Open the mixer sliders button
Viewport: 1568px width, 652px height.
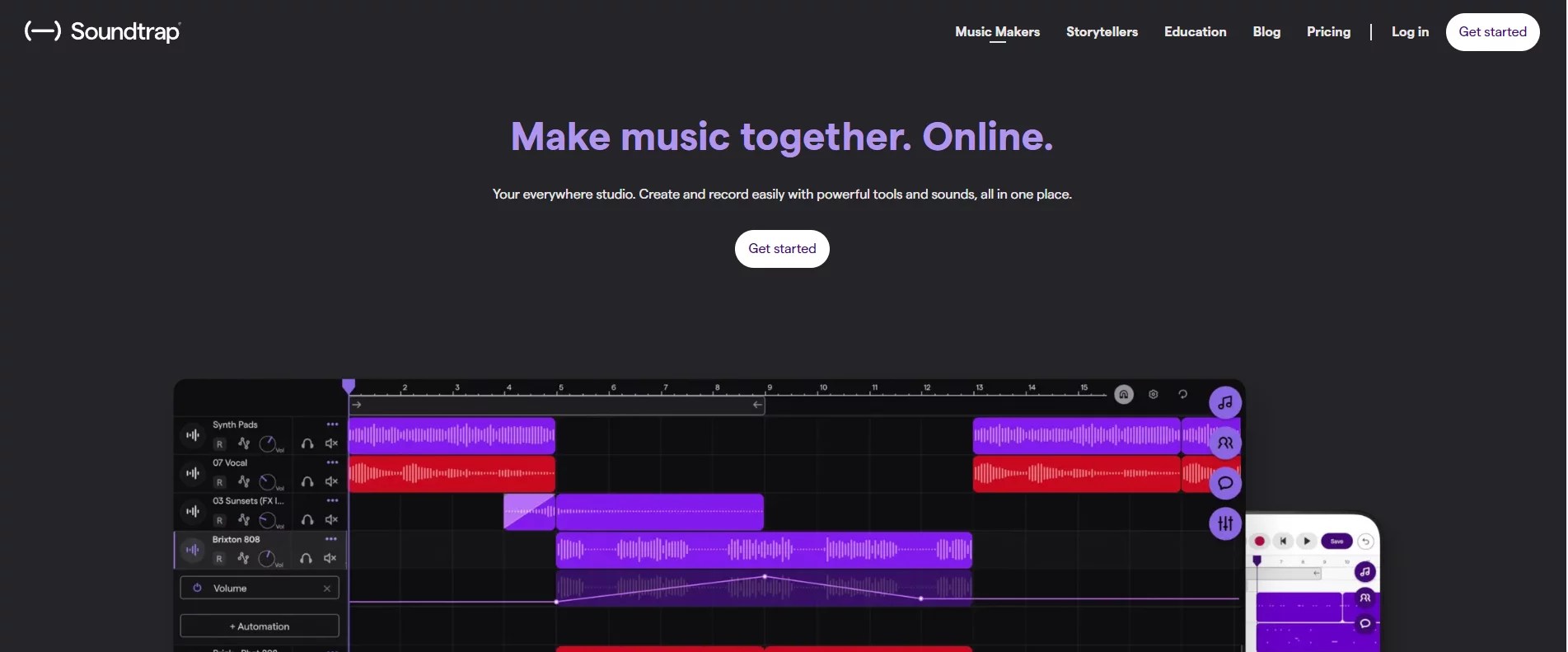point(1225,523)
